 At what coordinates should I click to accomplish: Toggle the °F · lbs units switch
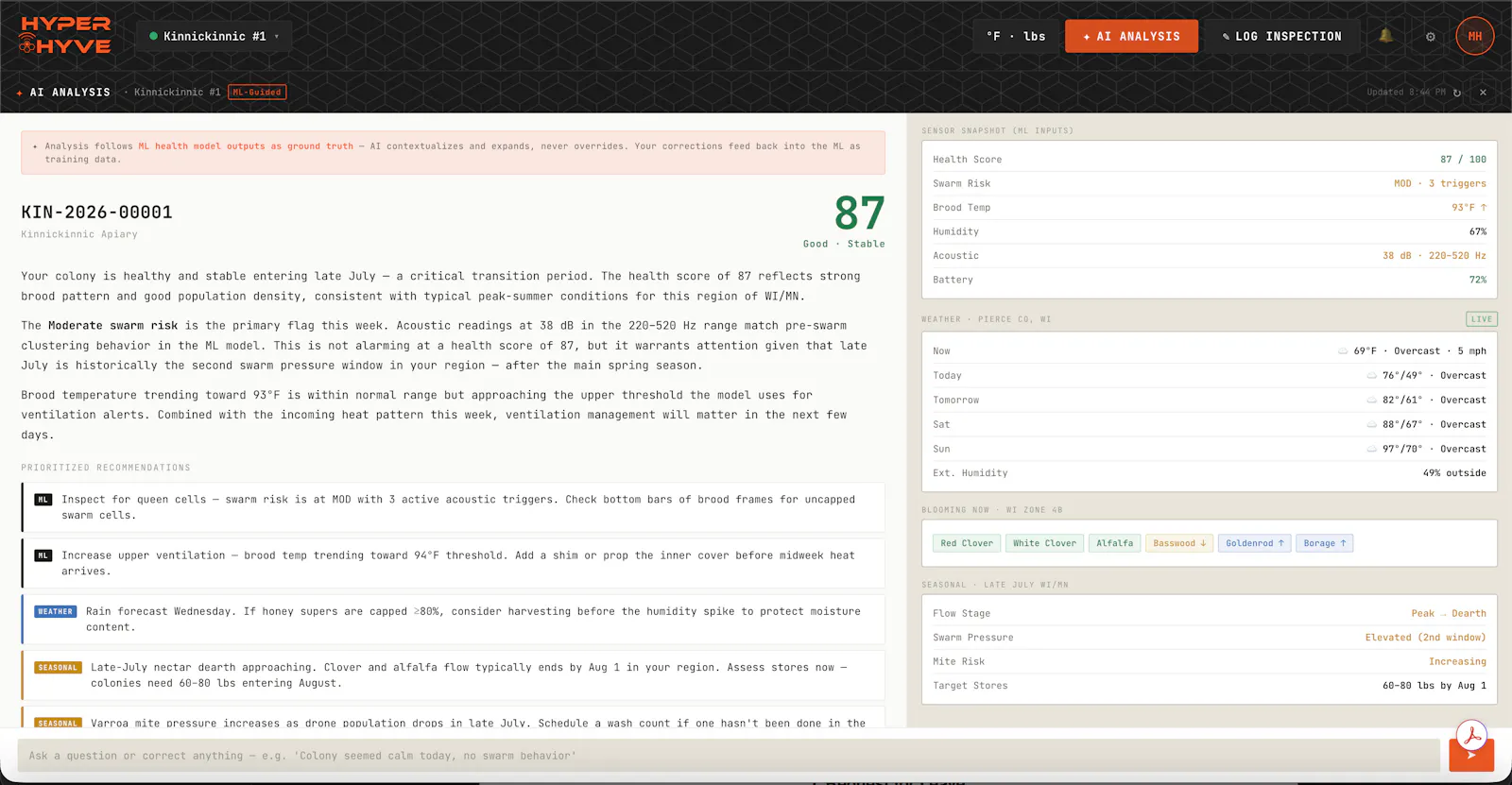point(1016,36)
